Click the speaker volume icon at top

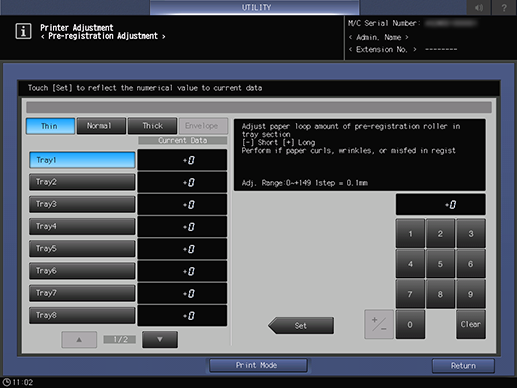pos(479,7)
